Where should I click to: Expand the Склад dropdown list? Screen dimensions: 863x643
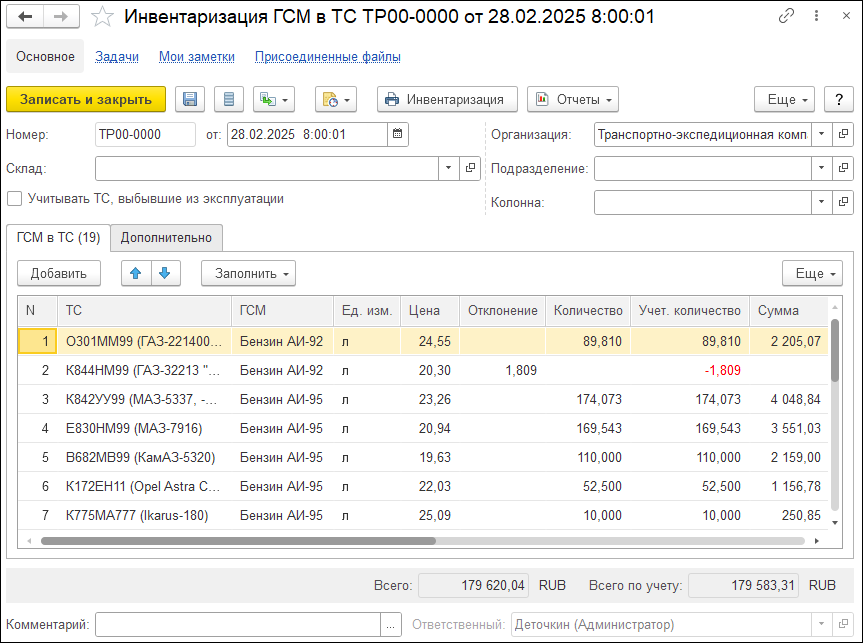449,168
